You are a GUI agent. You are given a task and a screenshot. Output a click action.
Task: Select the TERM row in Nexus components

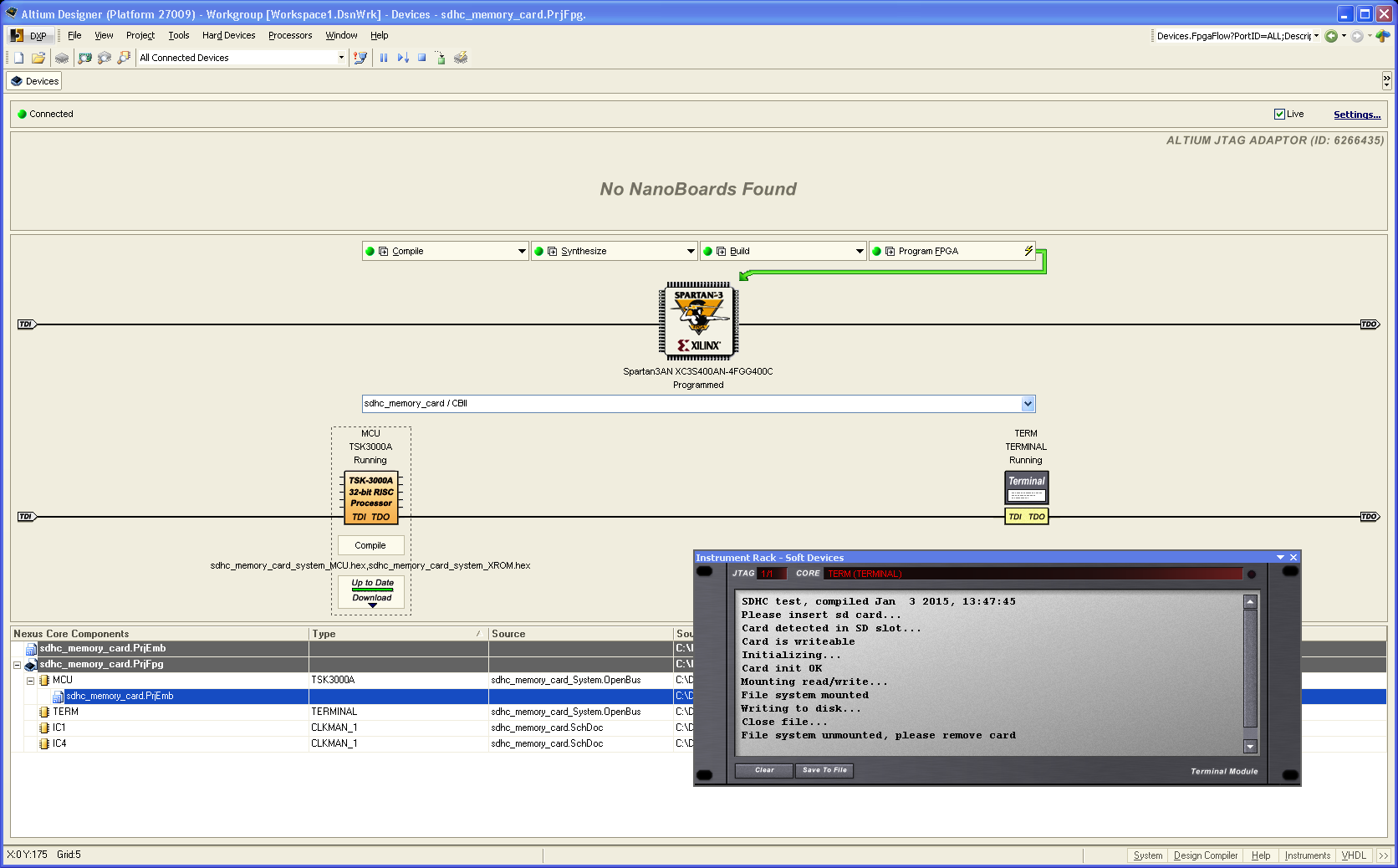coord(351,712)
